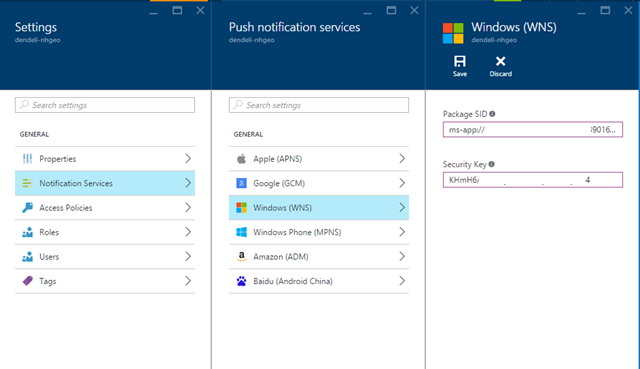This screenshot has height=369, width=640.
Task: Click the Baidu paw icon
Action: 241,281
